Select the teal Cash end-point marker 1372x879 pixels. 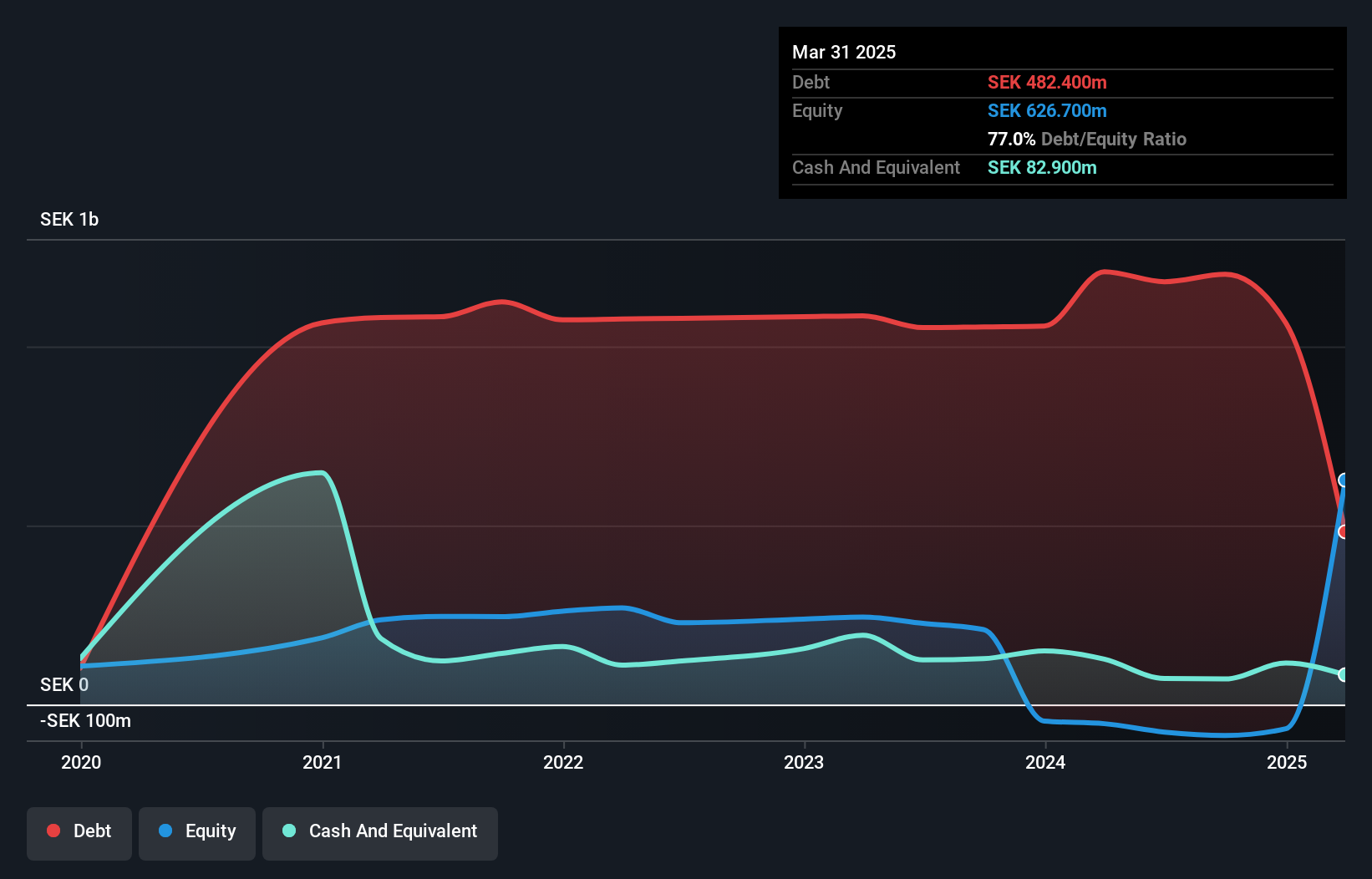tap(1344, 674)
